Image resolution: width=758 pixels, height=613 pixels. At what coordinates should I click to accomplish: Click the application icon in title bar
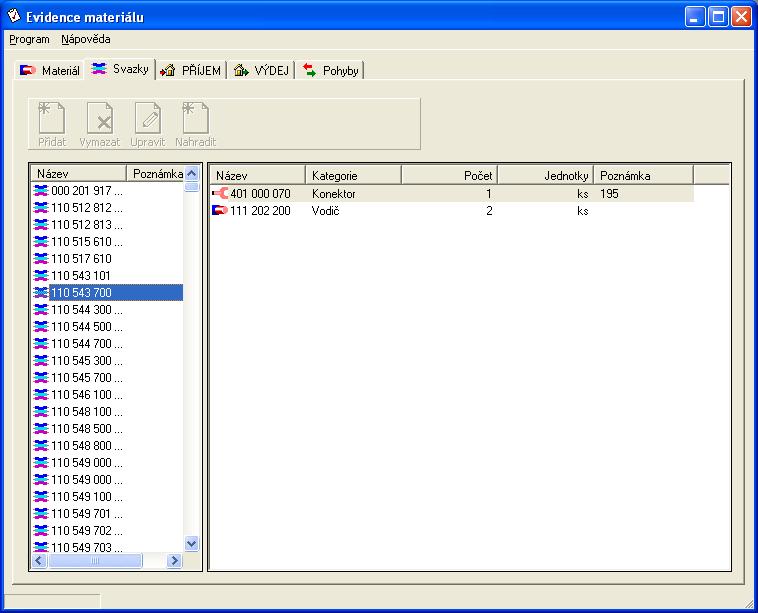[x=14, y=16]
